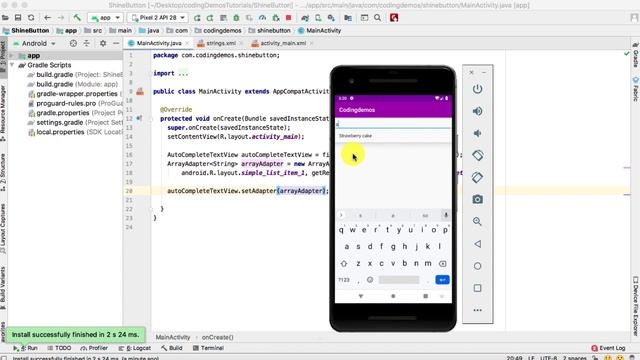Click the Save All toolbar icon
This screenshot has height=360, width=640.
[18, 18]
